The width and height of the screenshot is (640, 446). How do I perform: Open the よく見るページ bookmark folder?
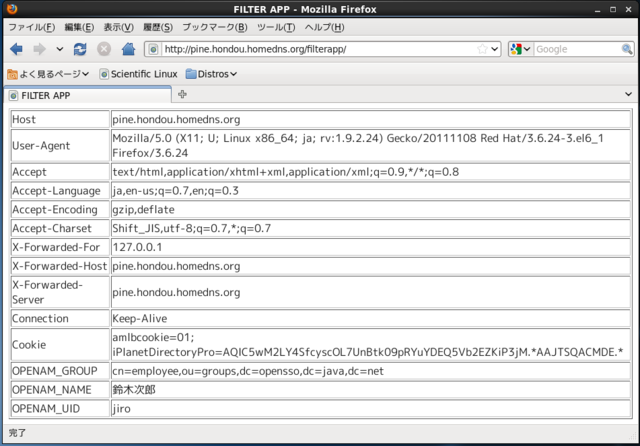48,73
